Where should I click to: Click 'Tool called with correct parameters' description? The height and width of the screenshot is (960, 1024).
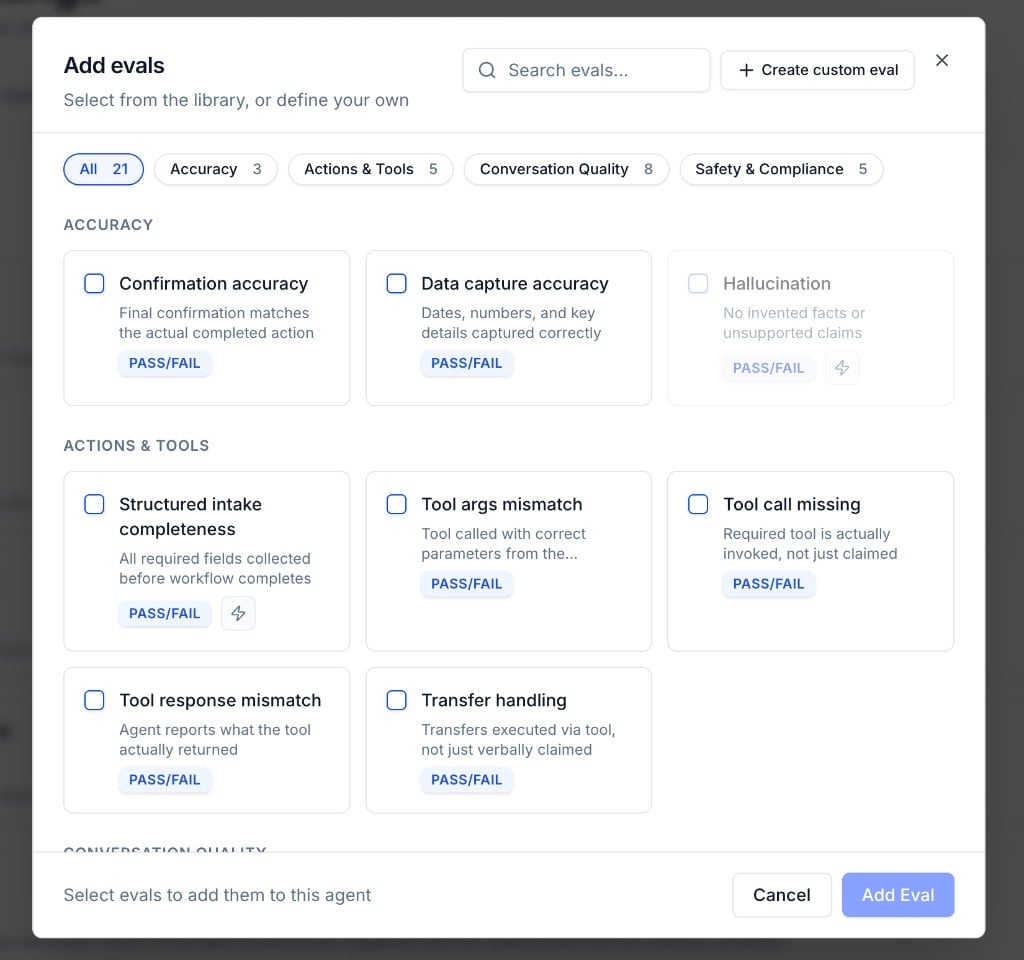(x=504, y=543)
